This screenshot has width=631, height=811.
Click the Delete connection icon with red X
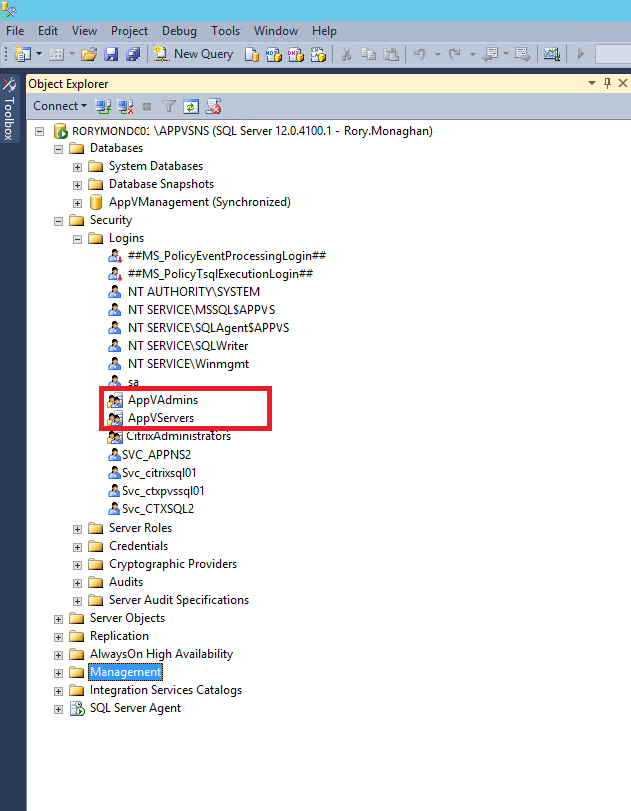pos(213,107)
